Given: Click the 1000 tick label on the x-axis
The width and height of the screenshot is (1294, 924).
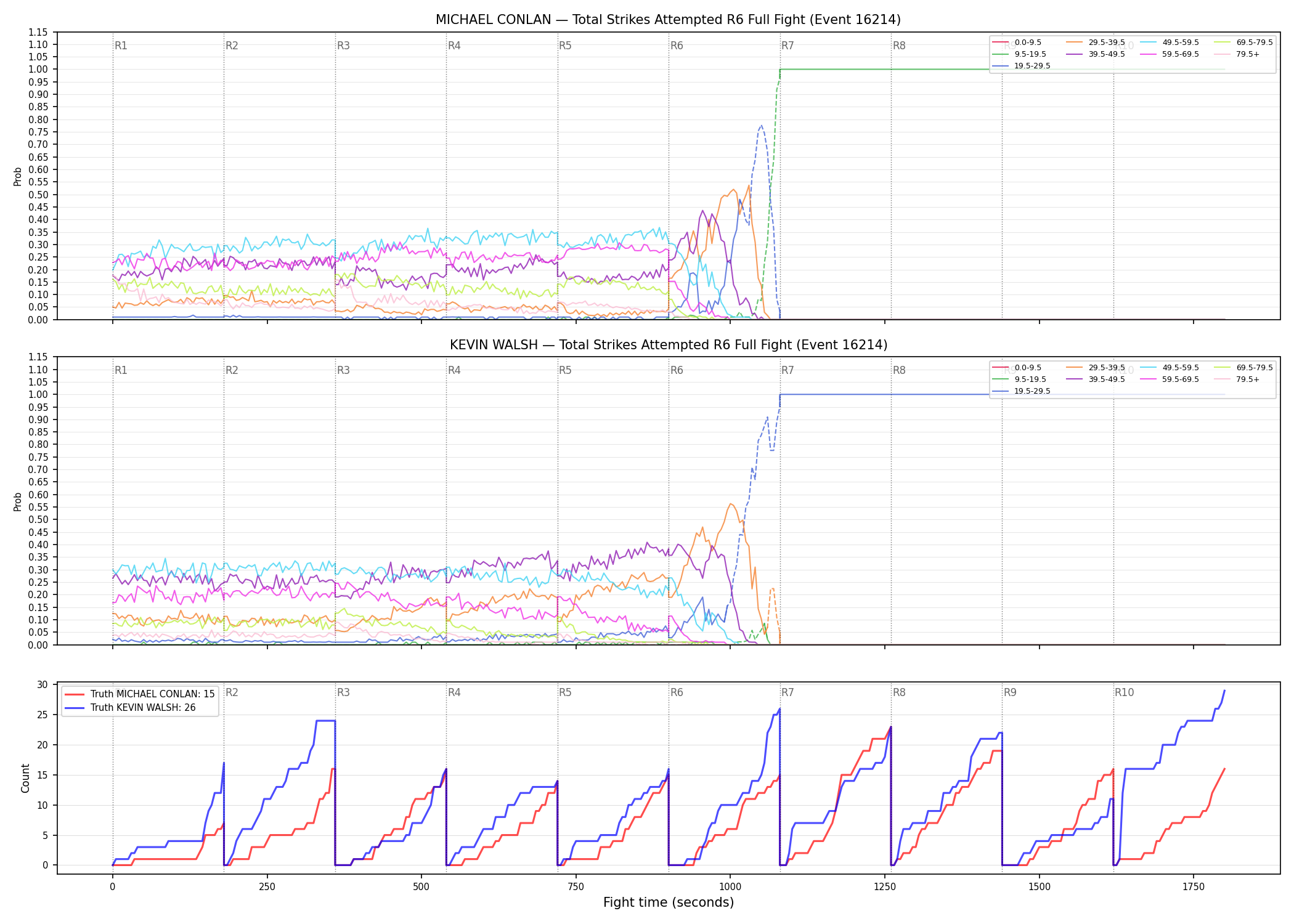Looking at the screenshot, I should click(730, 887).
